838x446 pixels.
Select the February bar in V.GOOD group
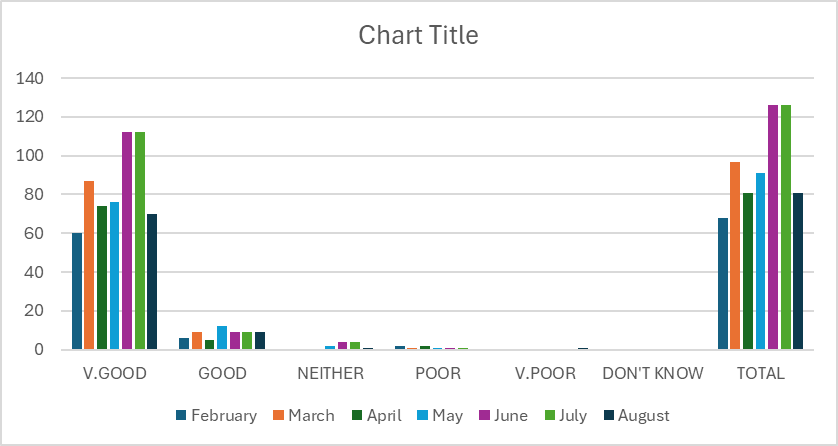tap(77, 291)
